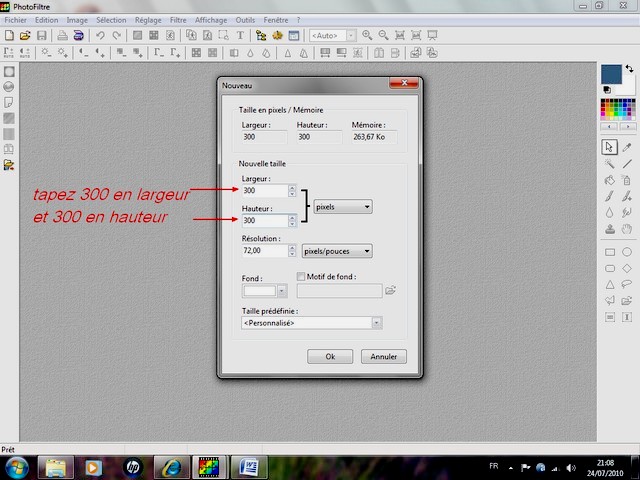Open the Filtre menu
Image resolution: width=640 pixels, height=480 pixels.
[x=178, y=20]
